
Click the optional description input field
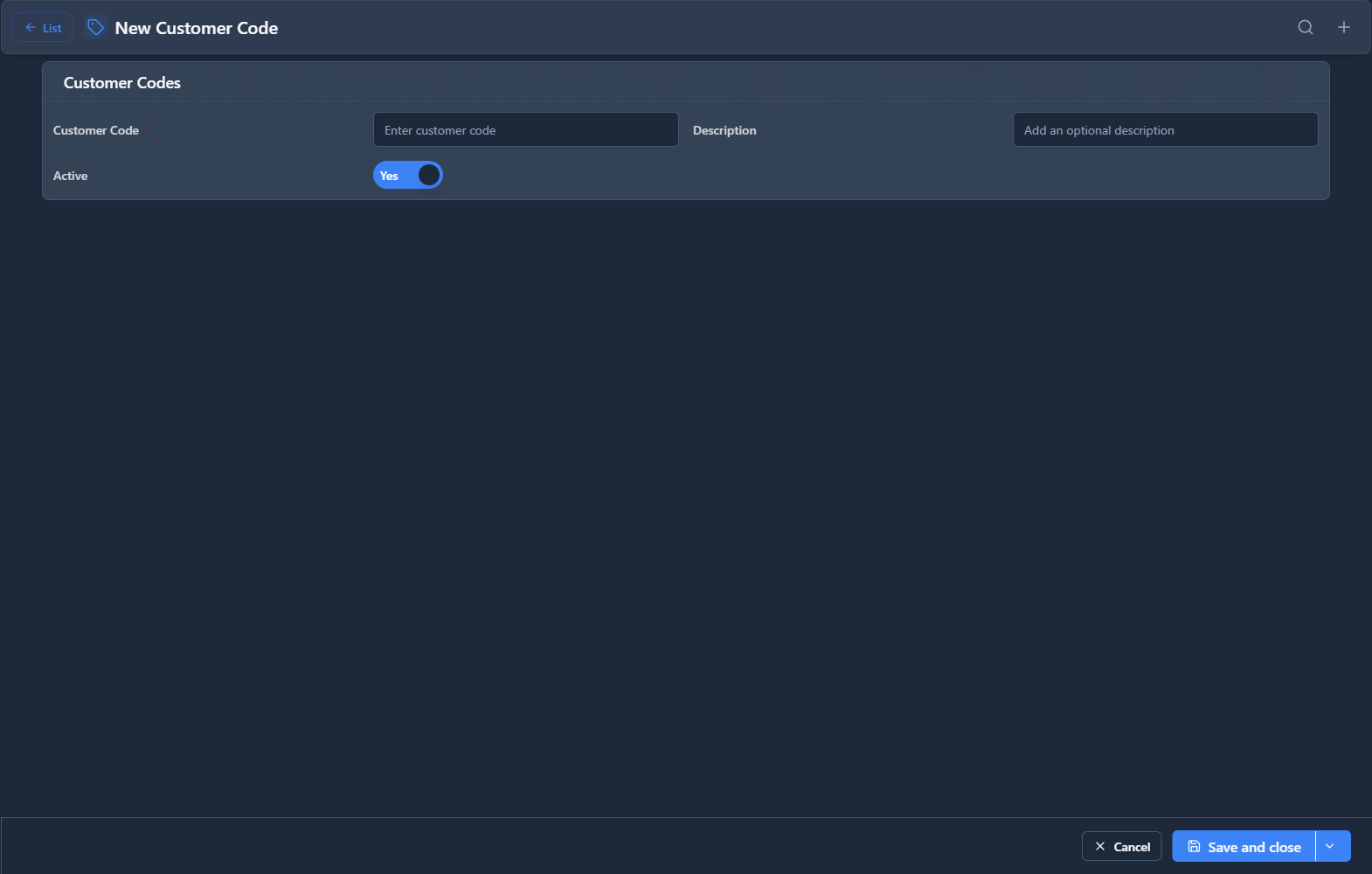tap(1165, 130)
